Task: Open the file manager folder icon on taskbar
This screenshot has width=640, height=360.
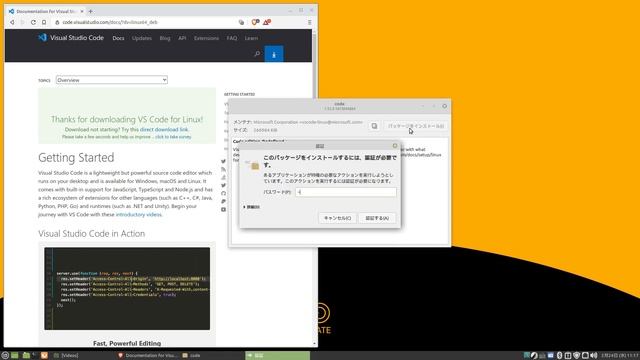Action: [x=26, y=356]
